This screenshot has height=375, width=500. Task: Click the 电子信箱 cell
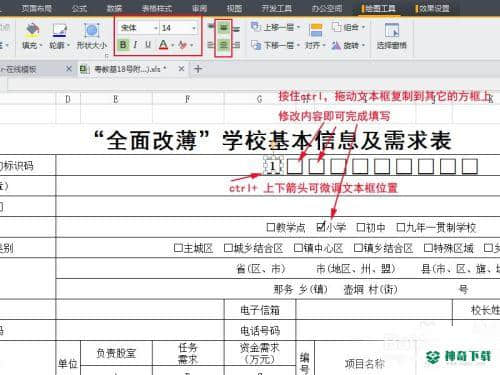(x=260, y=310)
